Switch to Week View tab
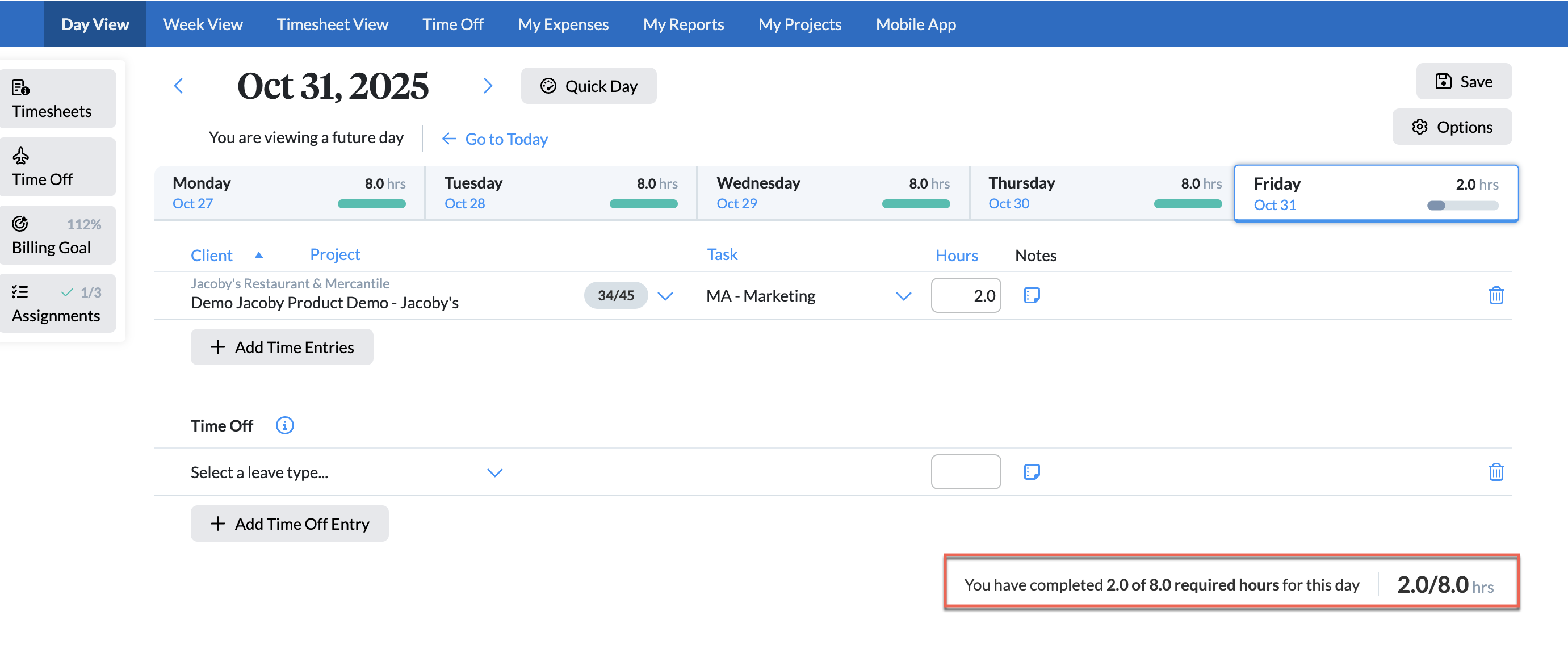 tap(203, 24)
